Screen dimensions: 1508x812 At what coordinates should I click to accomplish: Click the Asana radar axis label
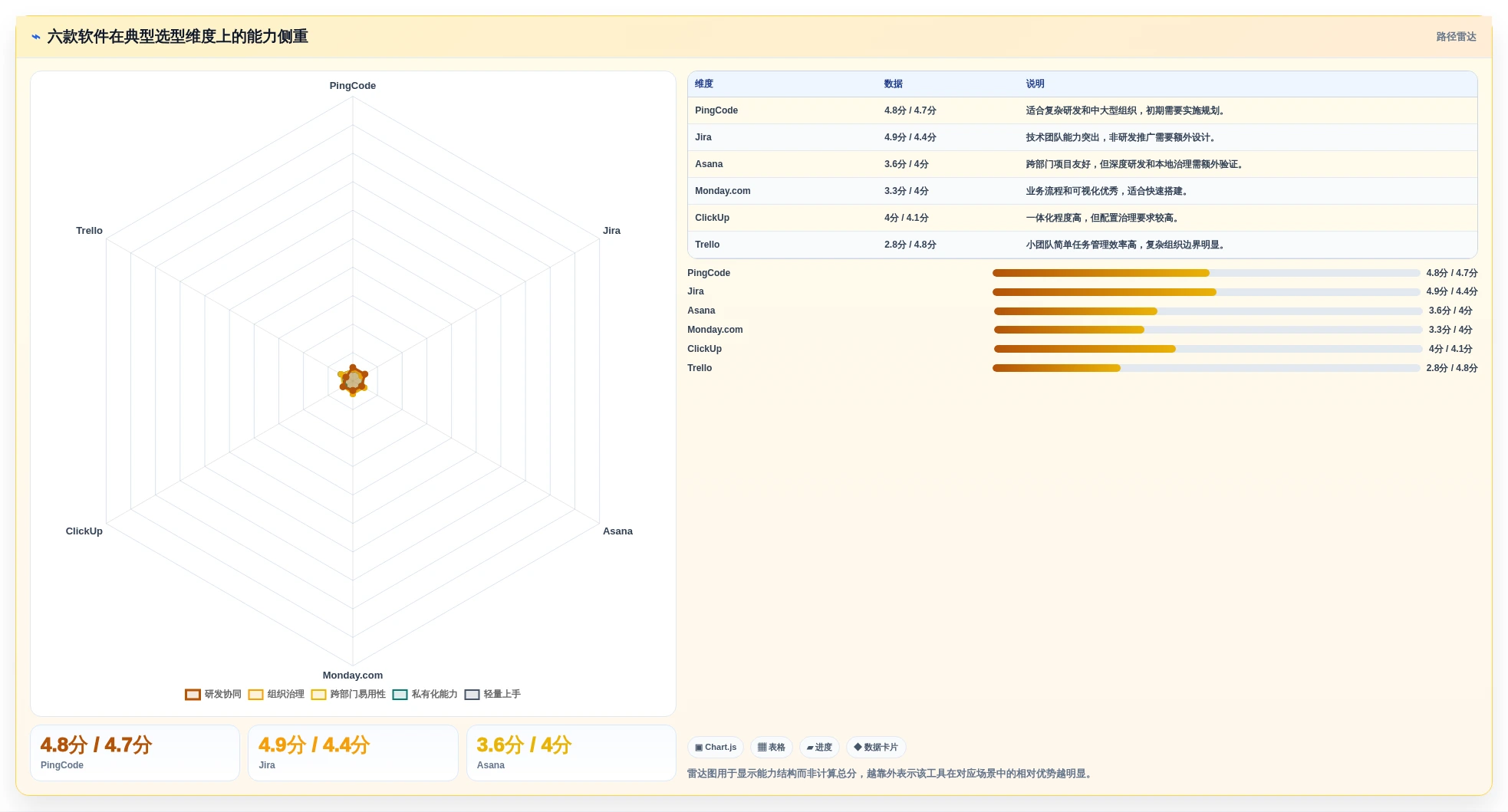point(617,531)
